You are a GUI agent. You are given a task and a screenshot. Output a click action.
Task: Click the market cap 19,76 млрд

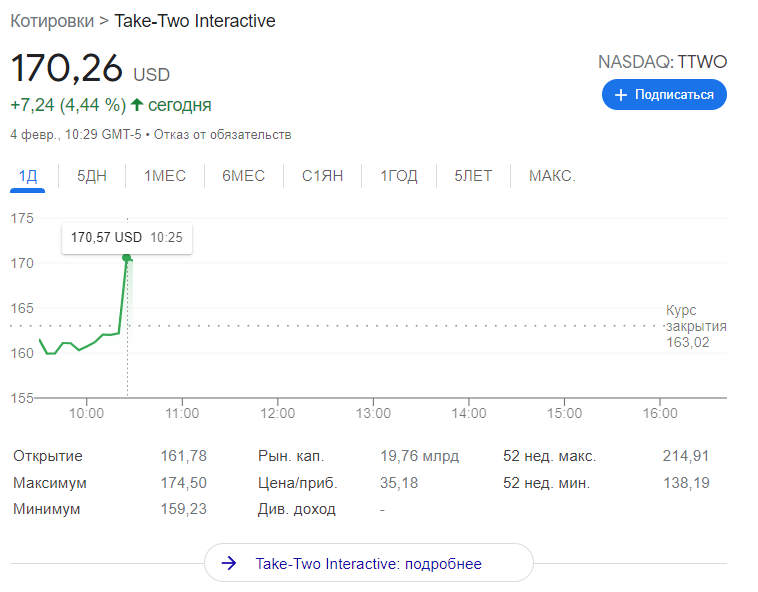point(420,456)
